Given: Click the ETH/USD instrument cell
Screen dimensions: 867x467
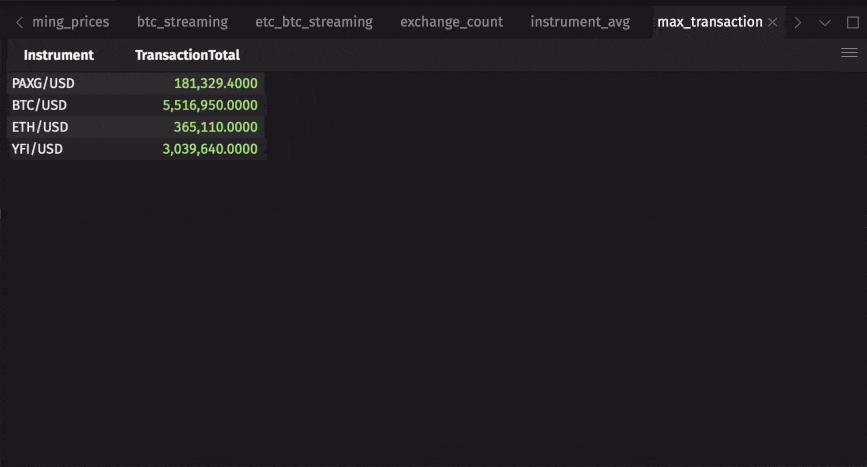Looking at the screenshot, I should tap(40, 127).
